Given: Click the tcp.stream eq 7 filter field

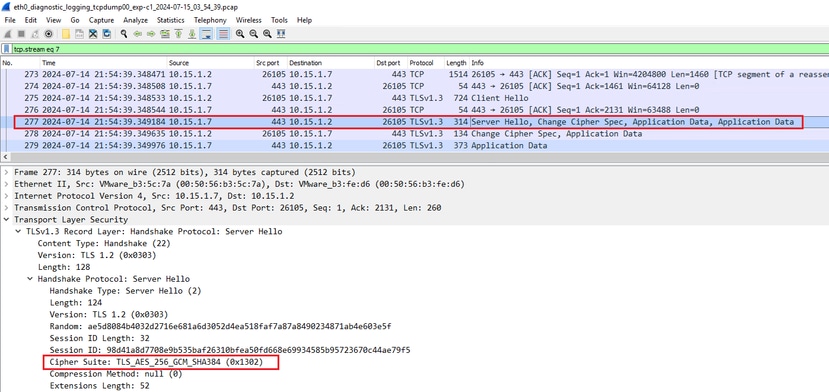Looking at the screenshot, I should (x=419, y=49).
